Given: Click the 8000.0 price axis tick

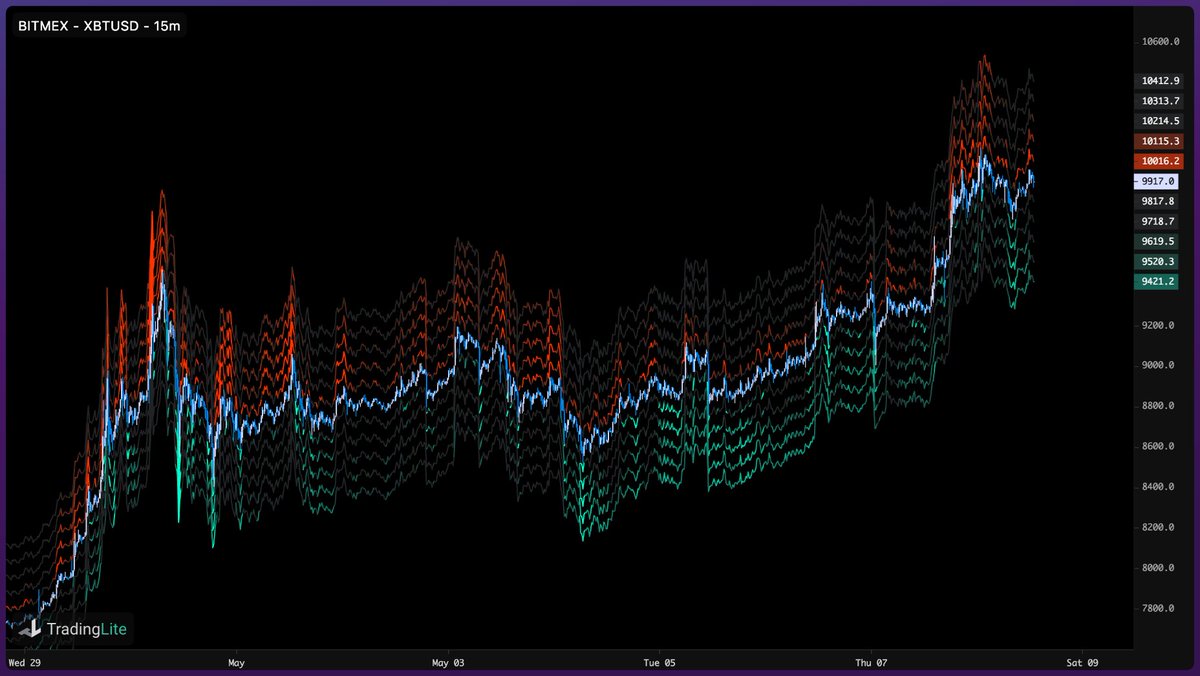Looking at the screenshot, I should point(1159,568).
